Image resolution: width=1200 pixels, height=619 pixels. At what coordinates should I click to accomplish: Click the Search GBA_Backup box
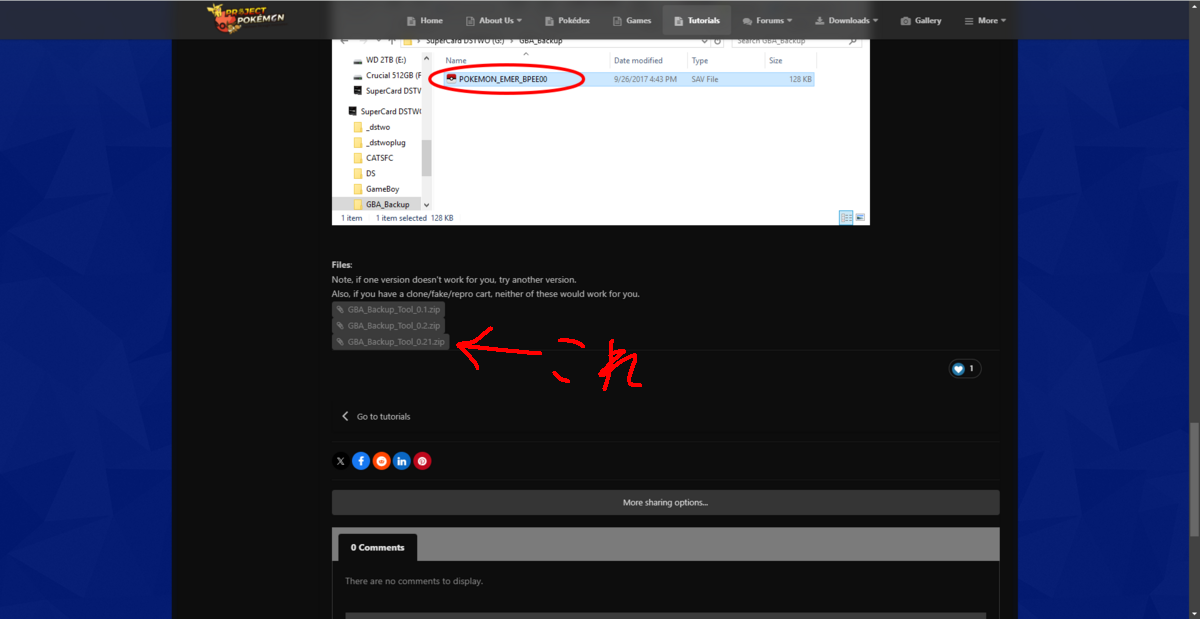pos(796,41)
